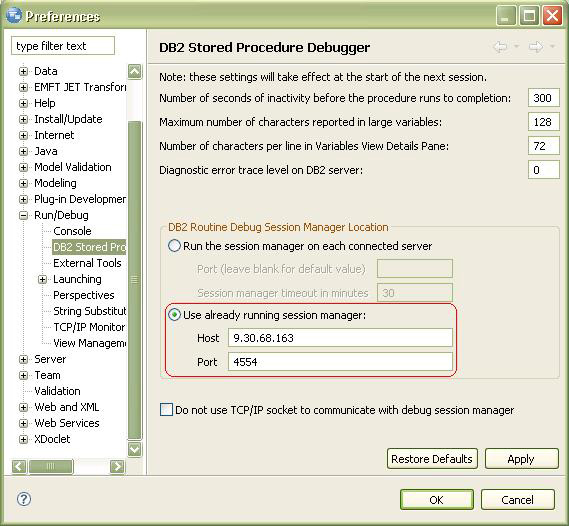The width and height of the screenshot is (569, 526).
Task: Click inactivity seconds field showing 300
Action: pyautogui.click(x=544, y=98)
